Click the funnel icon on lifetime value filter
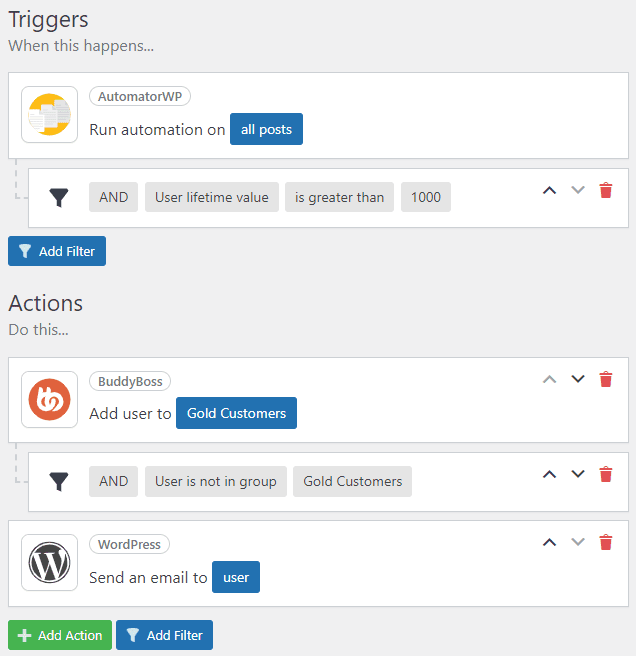Image resolution: width=636 pixels, height=656 pixels. pos(60,198)
